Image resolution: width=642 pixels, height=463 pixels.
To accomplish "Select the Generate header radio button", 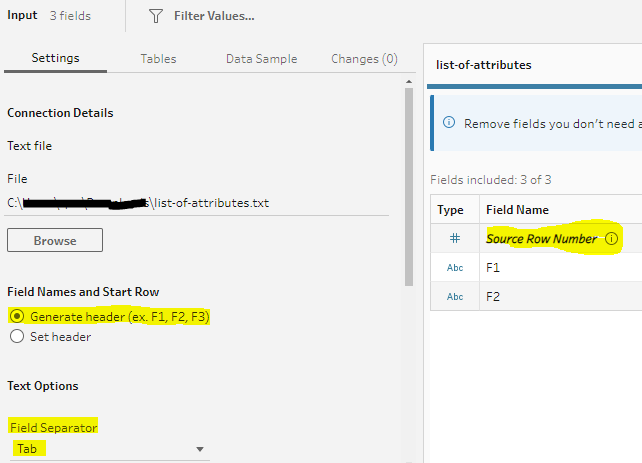I will [16, 316].
